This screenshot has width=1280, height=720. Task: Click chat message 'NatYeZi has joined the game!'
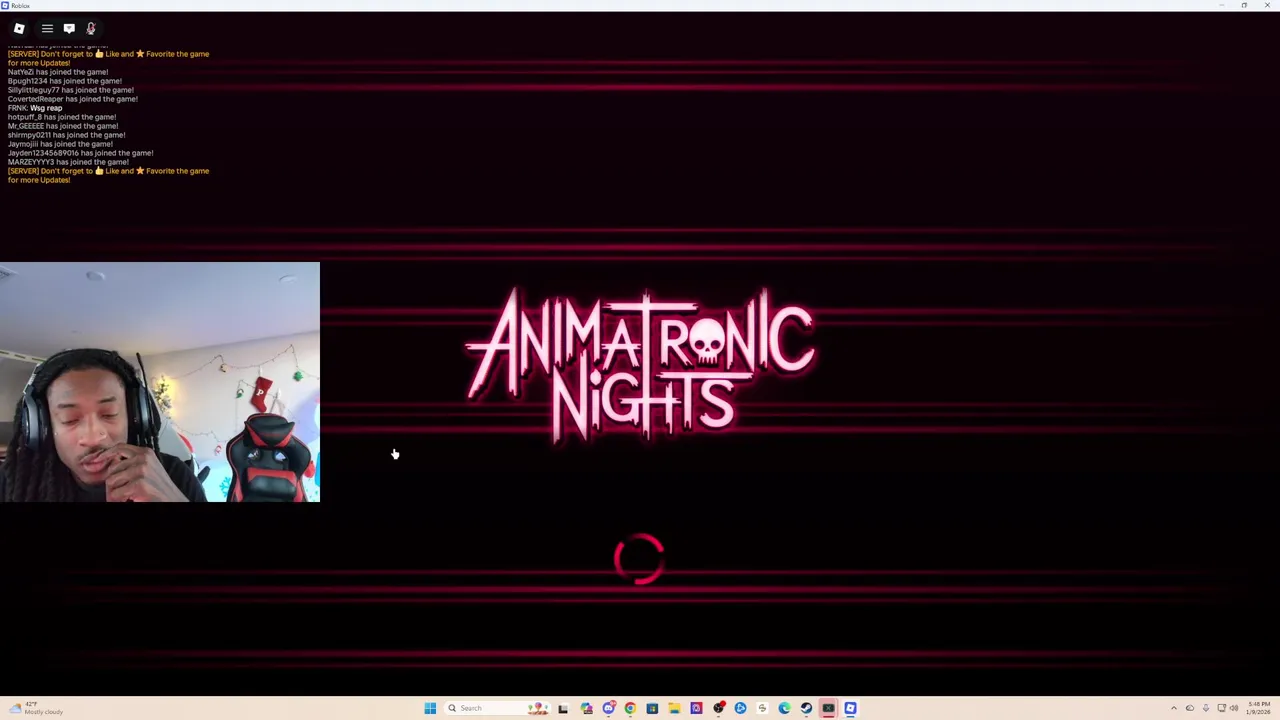point(58,72)
